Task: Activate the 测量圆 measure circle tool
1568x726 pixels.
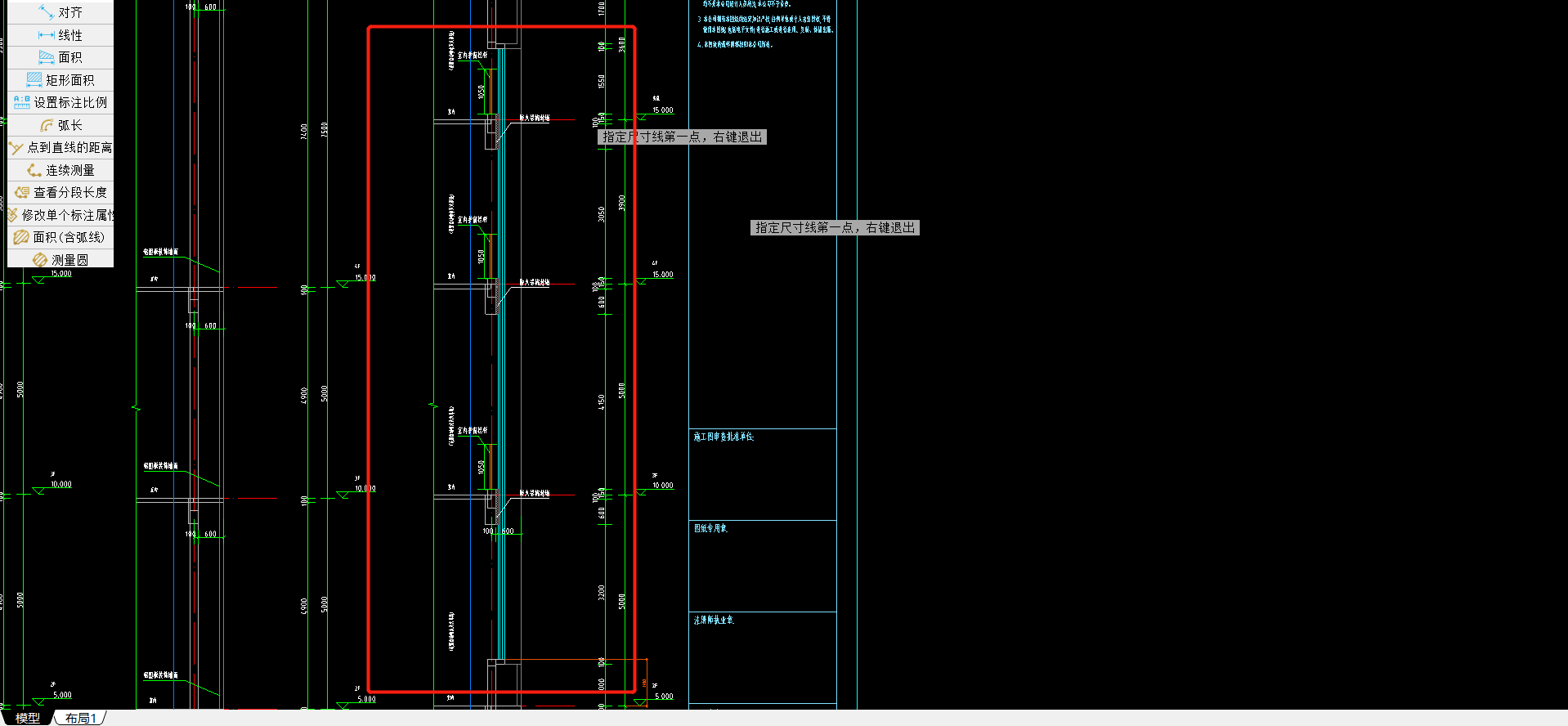Action: [x=60, y=259]
